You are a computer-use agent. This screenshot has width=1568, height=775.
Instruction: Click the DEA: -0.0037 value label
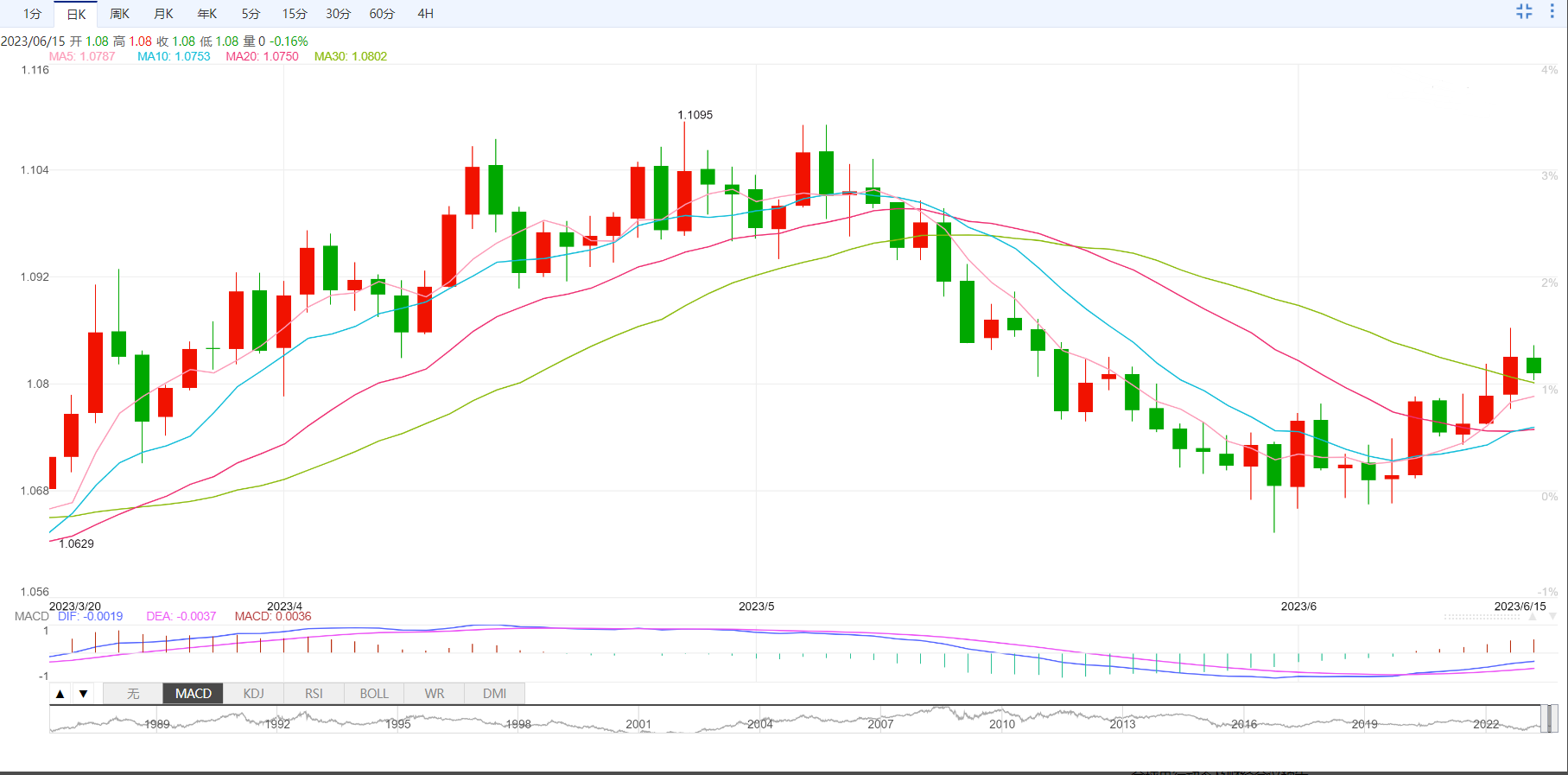[181, 616]
